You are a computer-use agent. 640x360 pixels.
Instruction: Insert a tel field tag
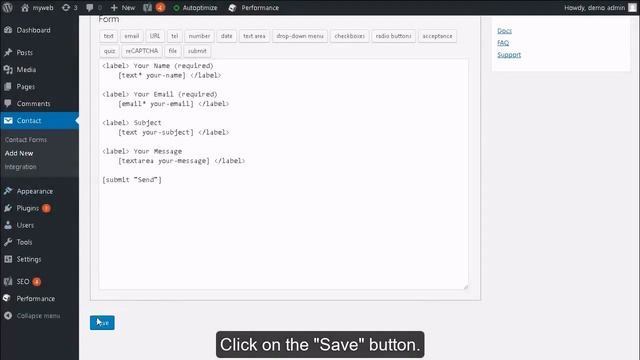point(174,36)
